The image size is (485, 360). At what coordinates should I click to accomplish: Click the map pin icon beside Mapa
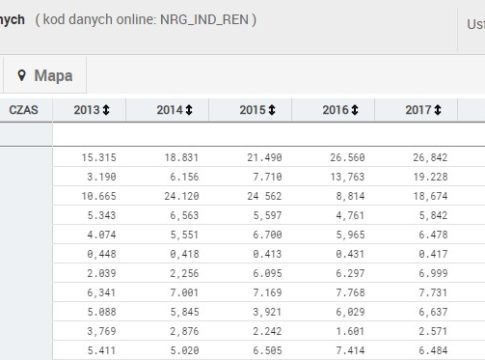22,75
